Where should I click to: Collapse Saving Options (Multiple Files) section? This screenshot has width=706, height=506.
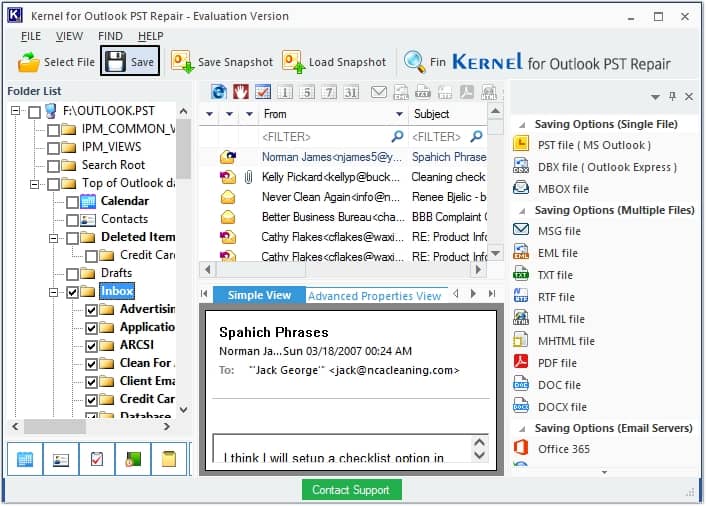click(522, 211)
